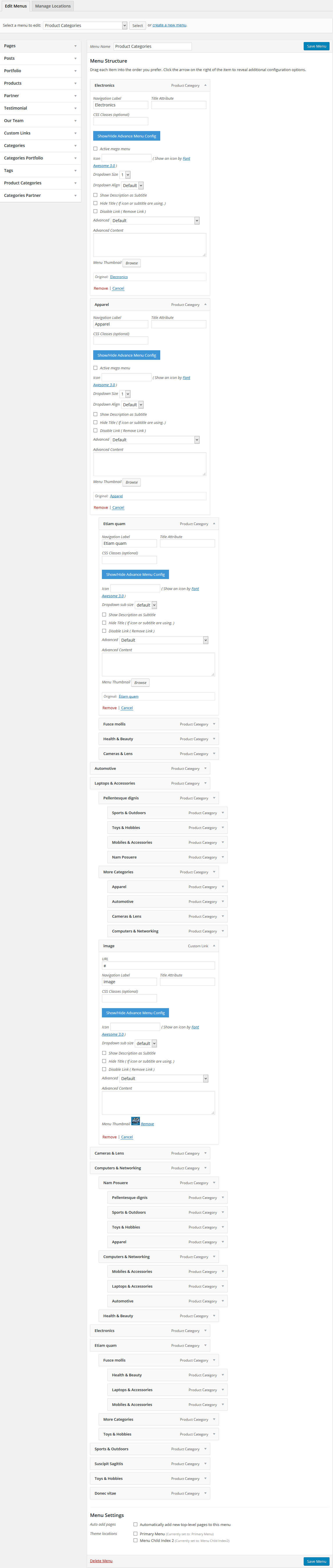The width and height of the screenshot is (333, 1568).
Task: Collapse the Etiam quam item arrow
Action: 214,523
